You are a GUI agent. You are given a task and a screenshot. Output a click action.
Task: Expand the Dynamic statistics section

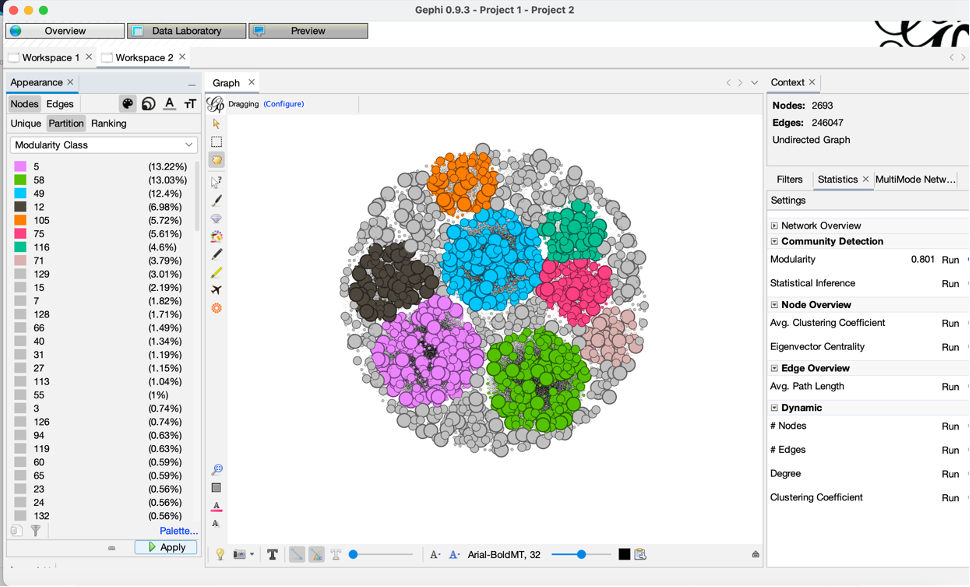[x=773, y=407]
